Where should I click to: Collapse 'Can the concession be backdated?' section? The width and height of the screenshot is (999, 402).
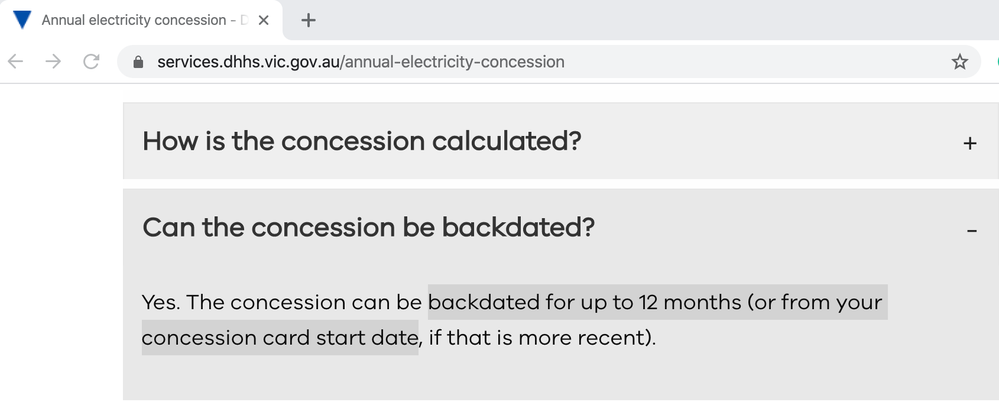[369, 228]
